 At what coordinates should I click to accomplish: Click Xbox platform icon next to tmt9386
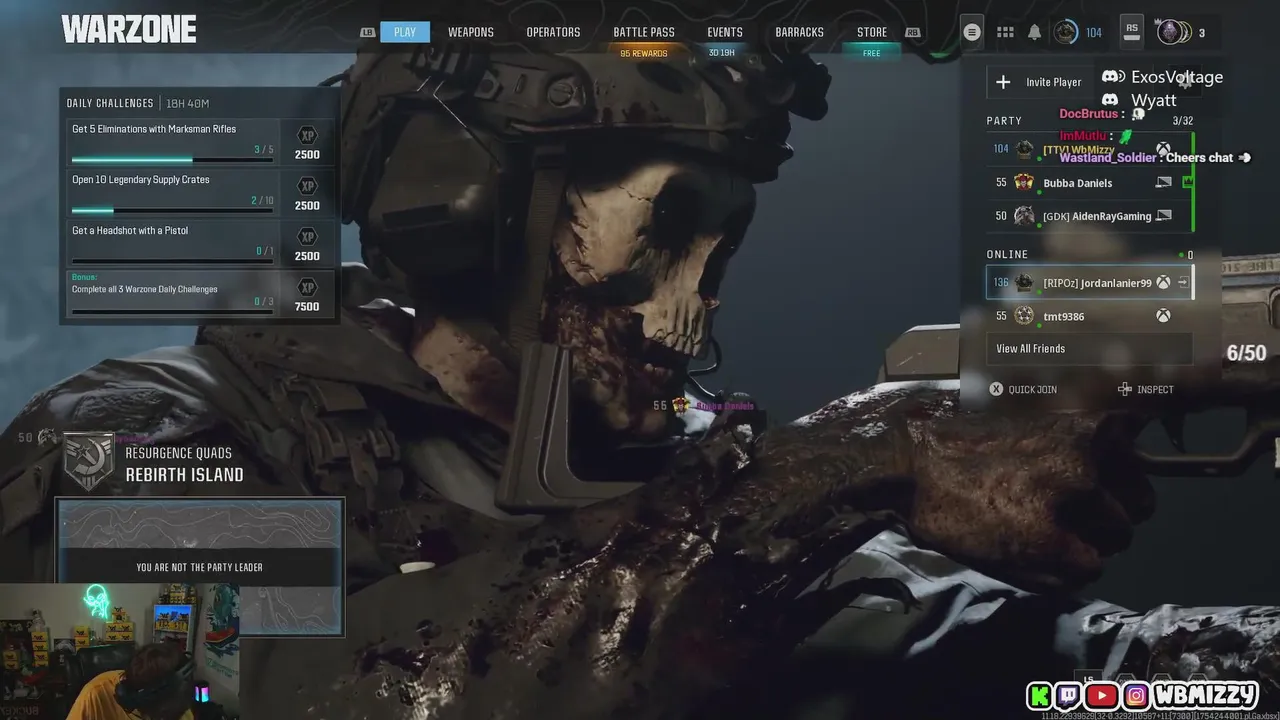[x=1163, y=316]
